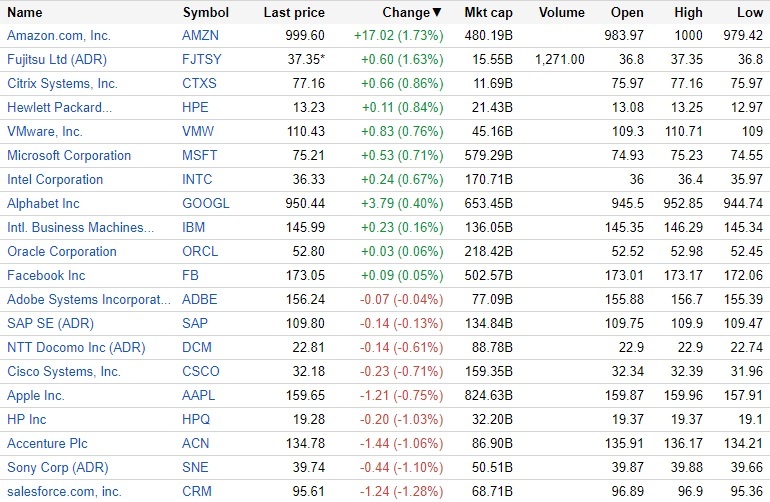Open the Apple Inc. company link
The image size is (770, 502).
(x=36, y=395)
